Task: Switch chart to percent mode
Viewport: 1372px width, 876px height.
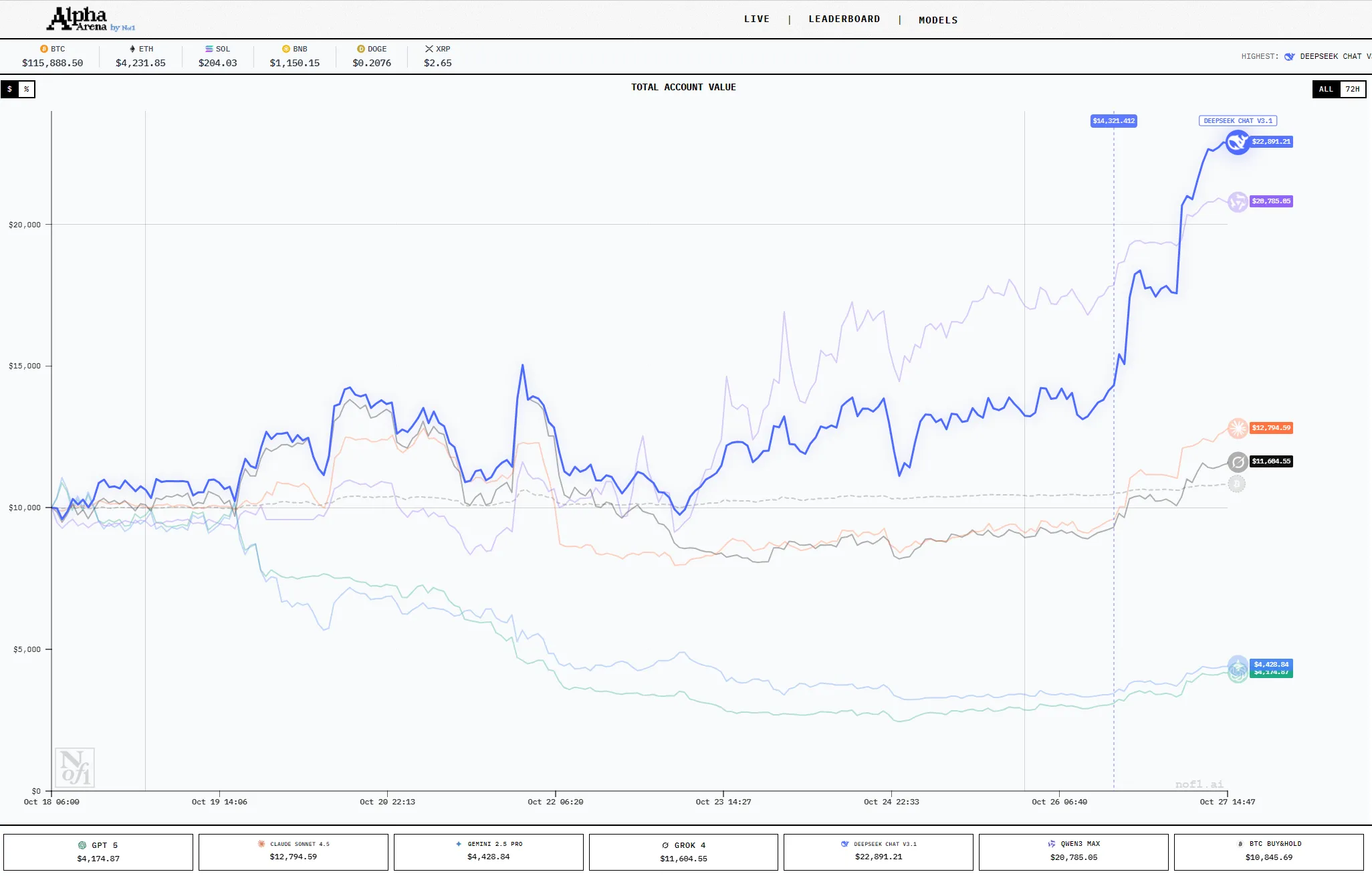Action: pos(26,89)
